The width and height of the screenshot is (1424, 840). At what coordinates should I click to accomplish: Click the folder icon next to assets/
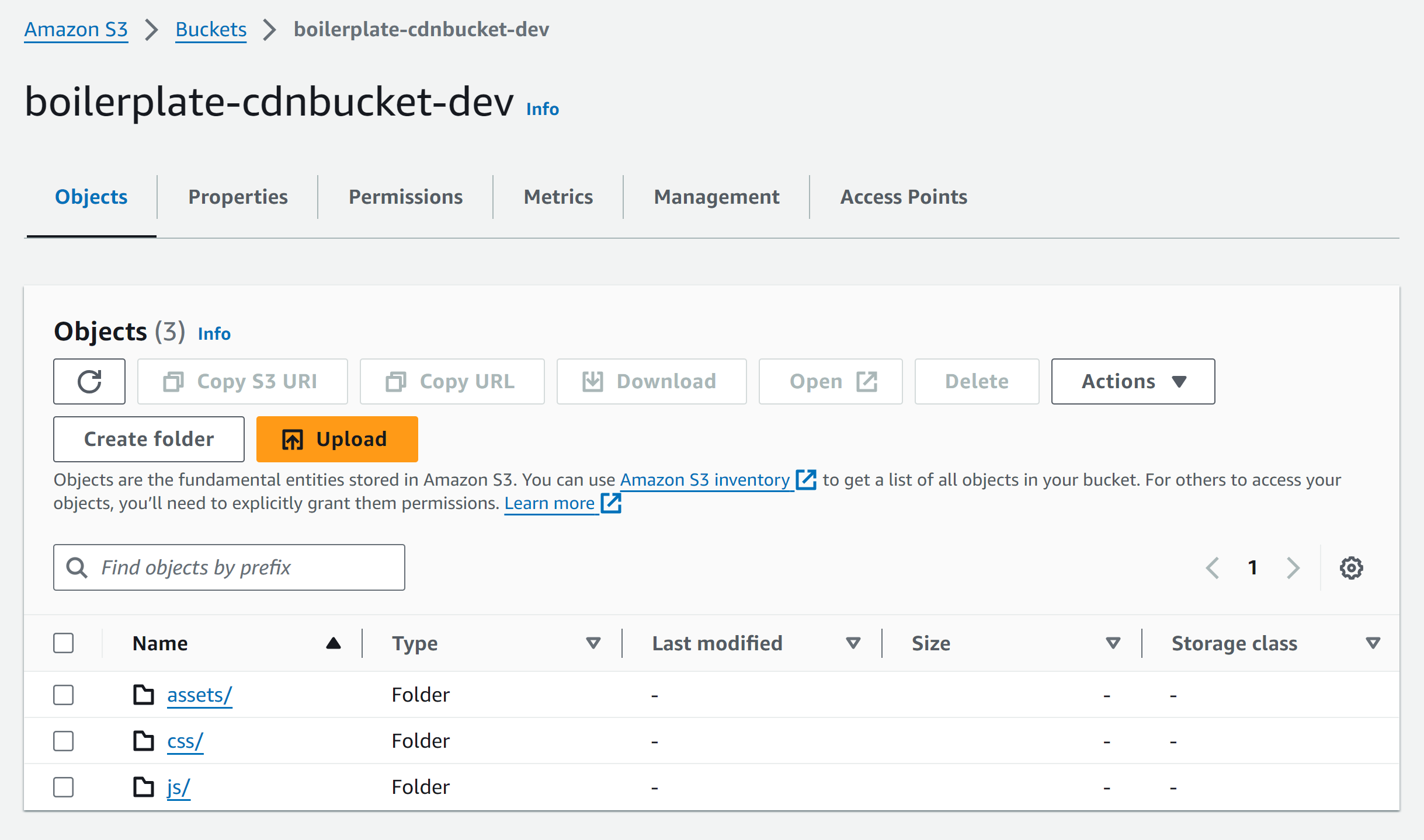tap(144, 695)
